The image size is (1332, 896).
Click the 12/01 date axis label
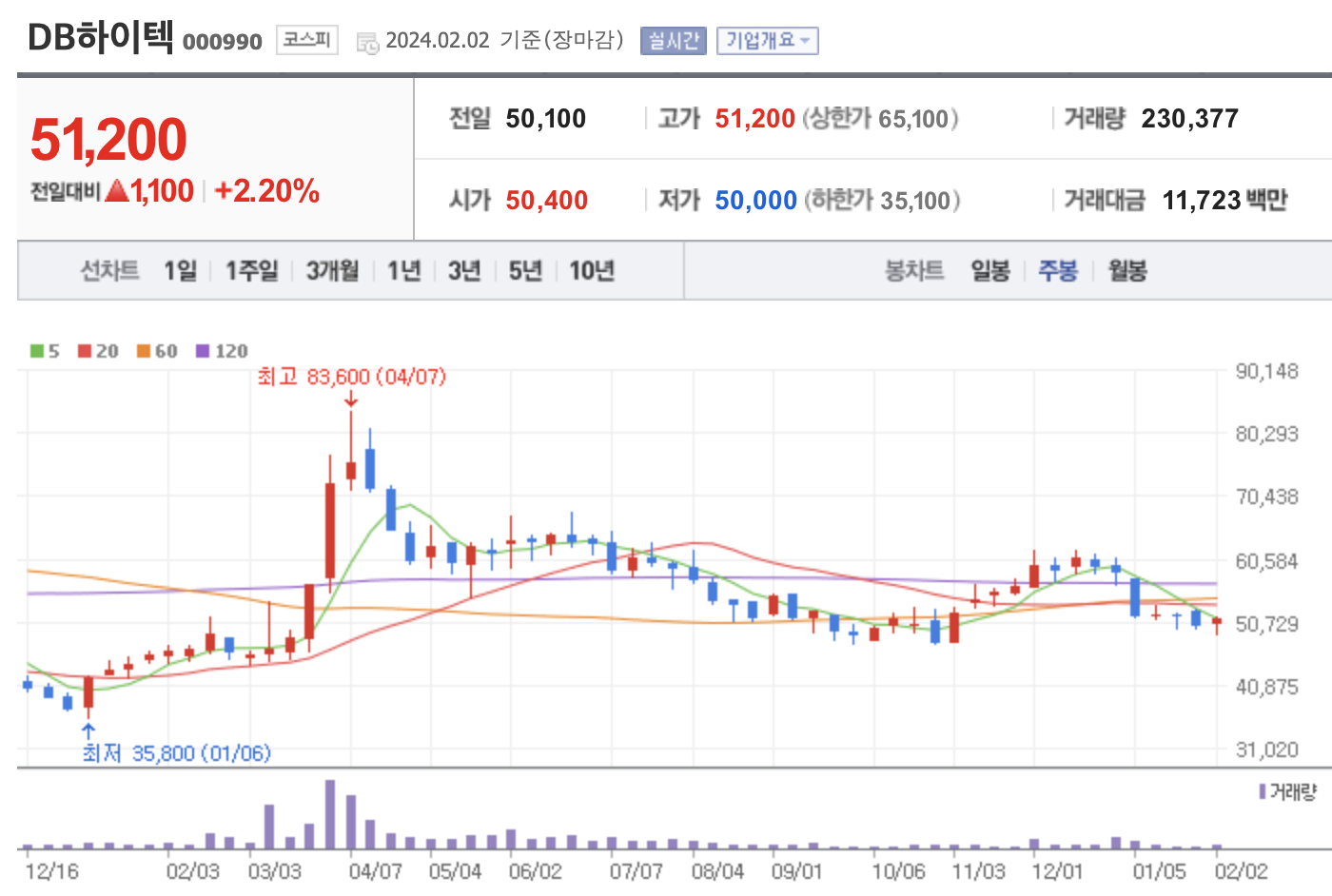click(x=1056, y=871)
